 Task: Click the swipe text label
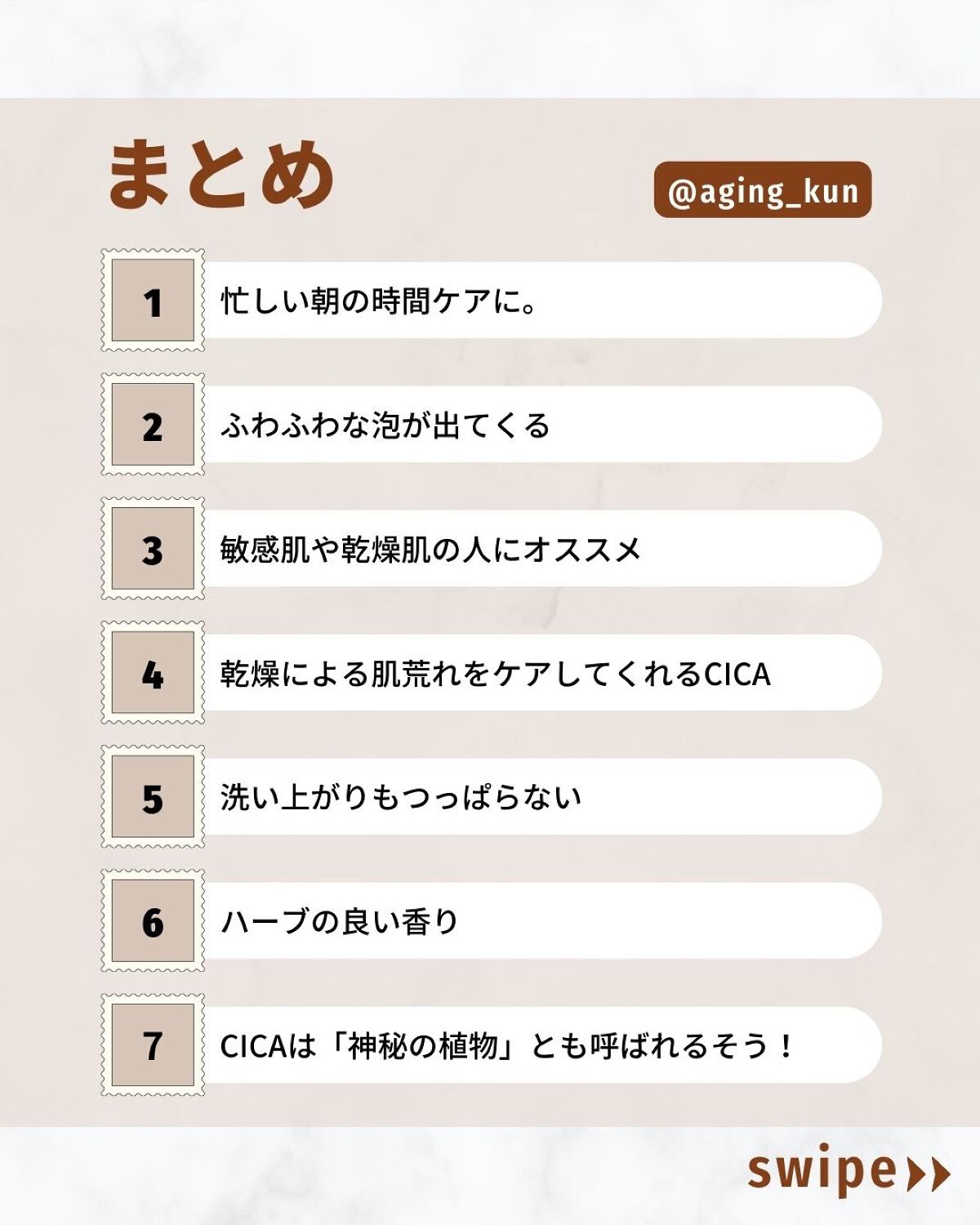click(822, 1171)
